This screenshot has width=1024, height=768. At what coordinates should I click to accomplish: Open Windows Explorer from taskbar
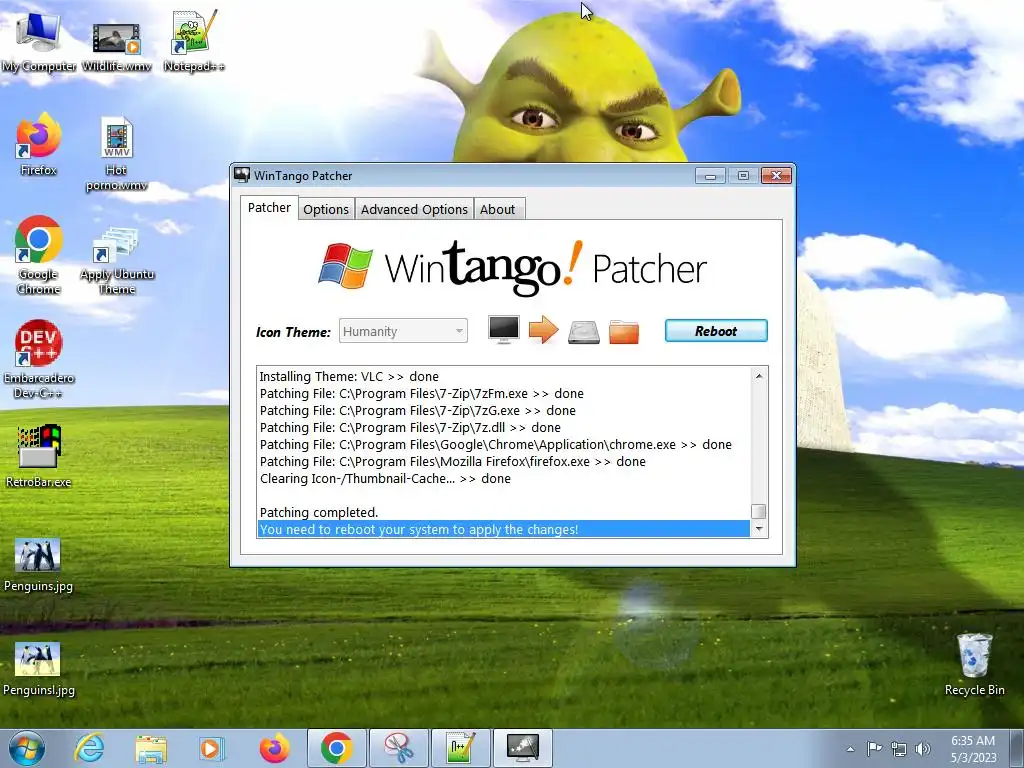[x=151, y=748]
